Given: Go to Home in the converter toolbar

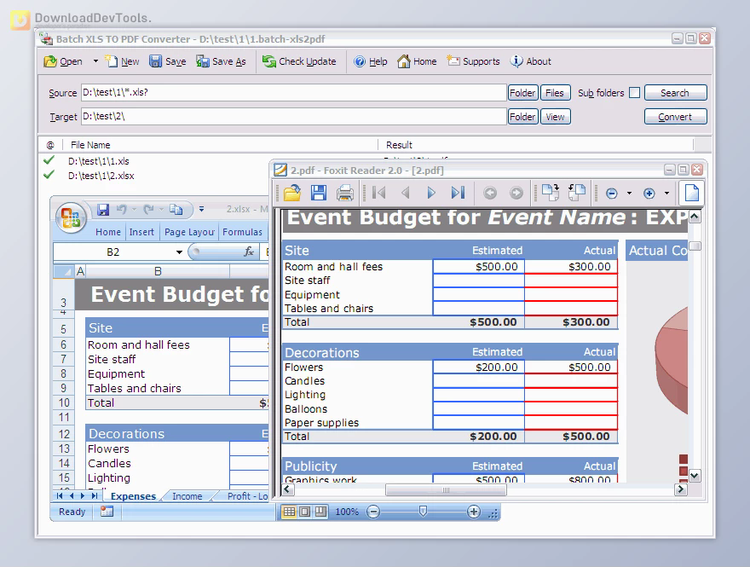Looking at the screenshot, I should (417, 61).
